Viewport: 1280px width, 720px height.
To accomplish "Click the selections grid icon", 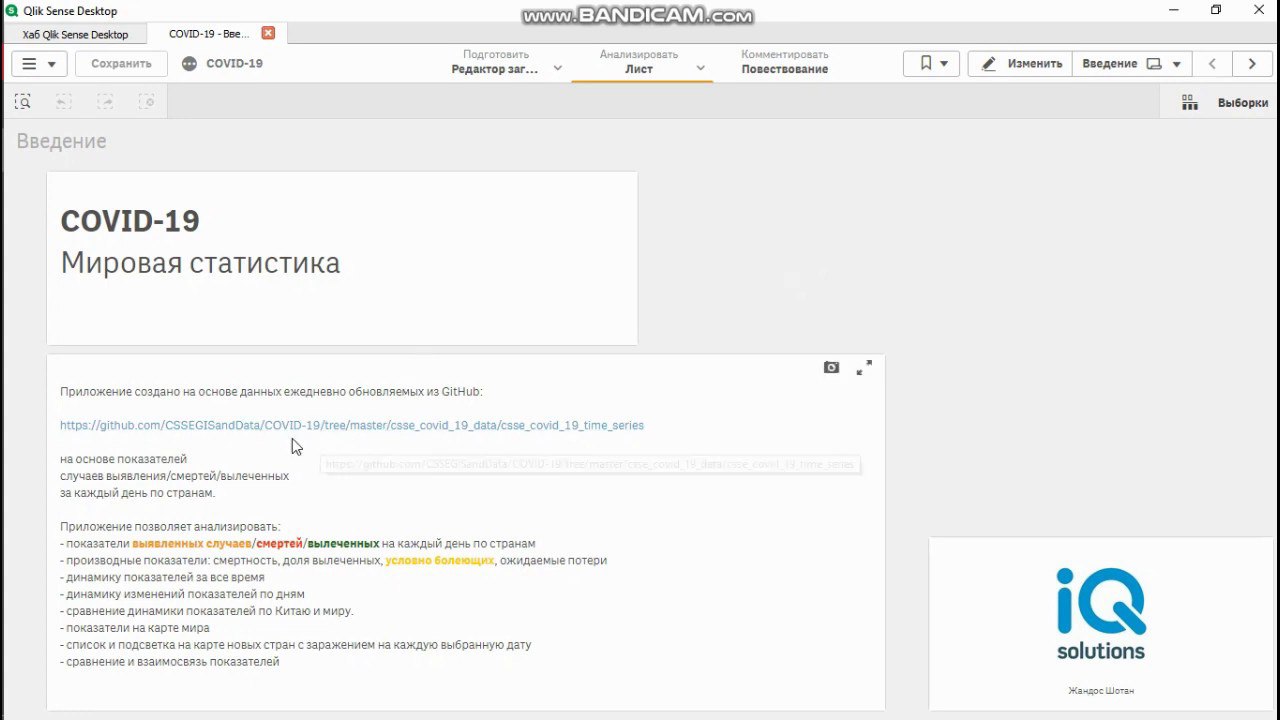I will (x=1190, y=102).
